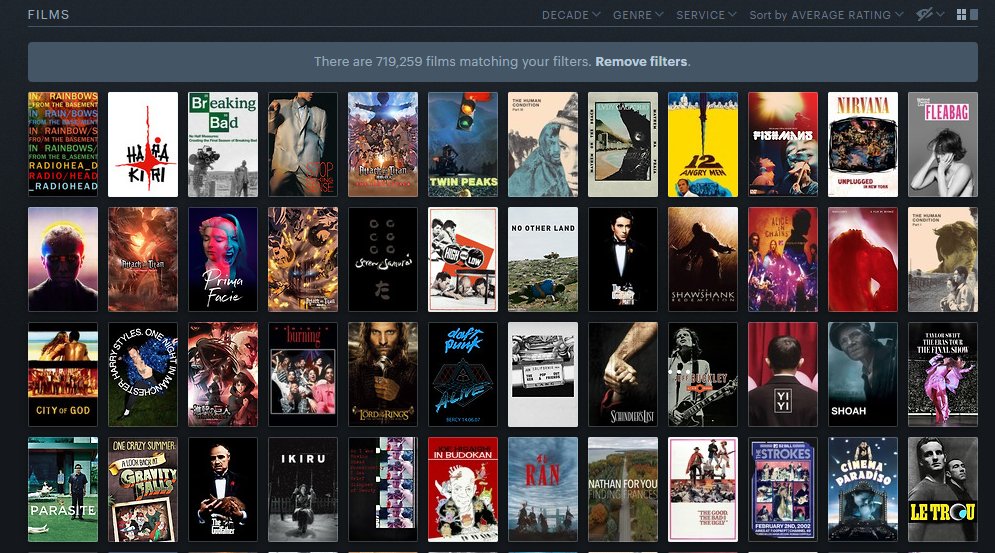The width and height of the screenshot is (995, 553).
Task: Open The Shawshank Redemption poster
Action: 702,259
